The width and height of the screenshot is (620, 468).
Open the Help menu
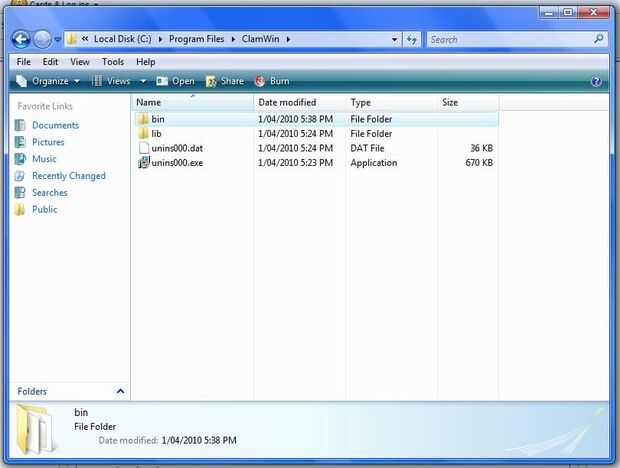tap(146, 62)
